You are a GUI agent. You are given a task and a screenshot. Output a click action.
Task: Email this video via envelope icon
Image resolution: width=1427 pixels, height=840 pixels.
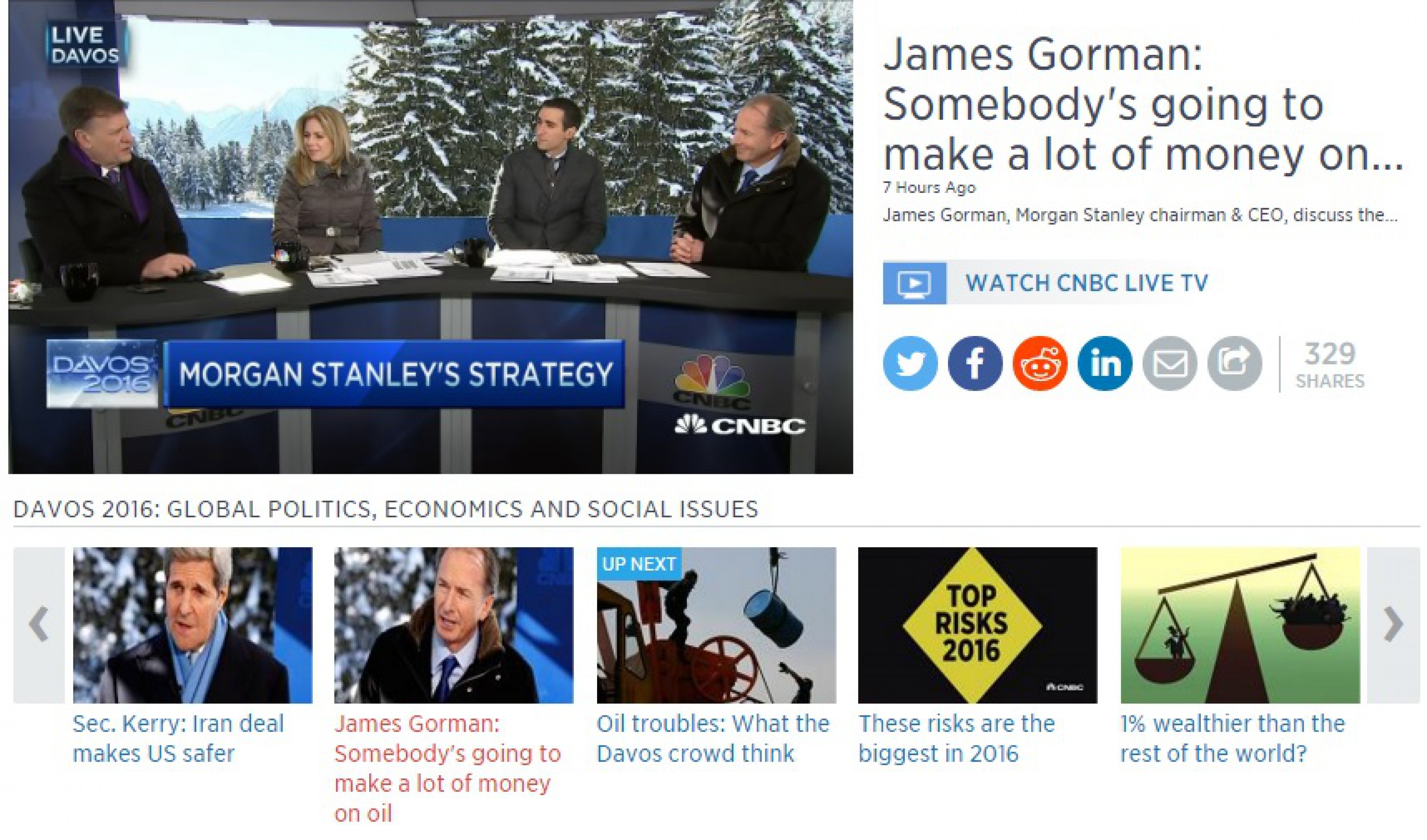pyautogui.click(x=1170, y=363)
